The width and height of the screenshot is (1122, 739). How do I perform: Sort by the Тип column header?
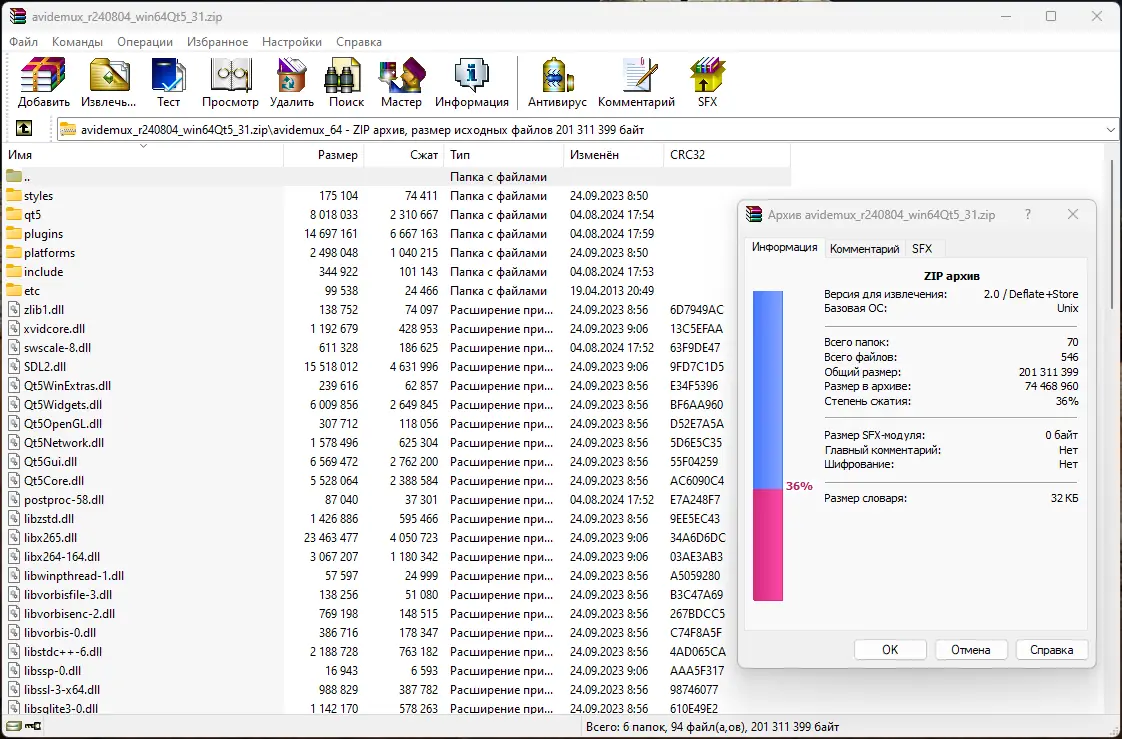[x=504, y=155]
